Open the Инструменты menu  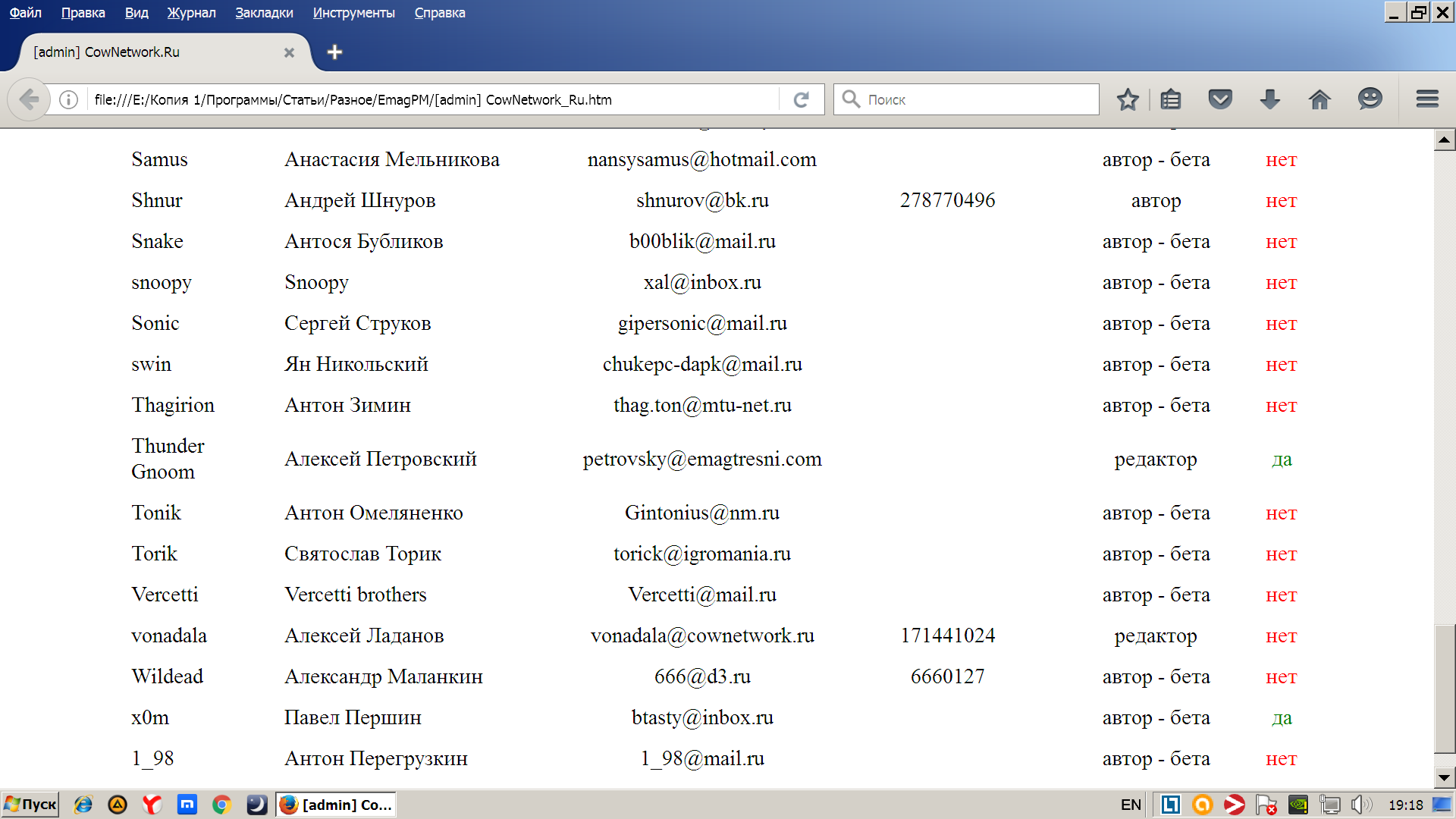[353, 13]
